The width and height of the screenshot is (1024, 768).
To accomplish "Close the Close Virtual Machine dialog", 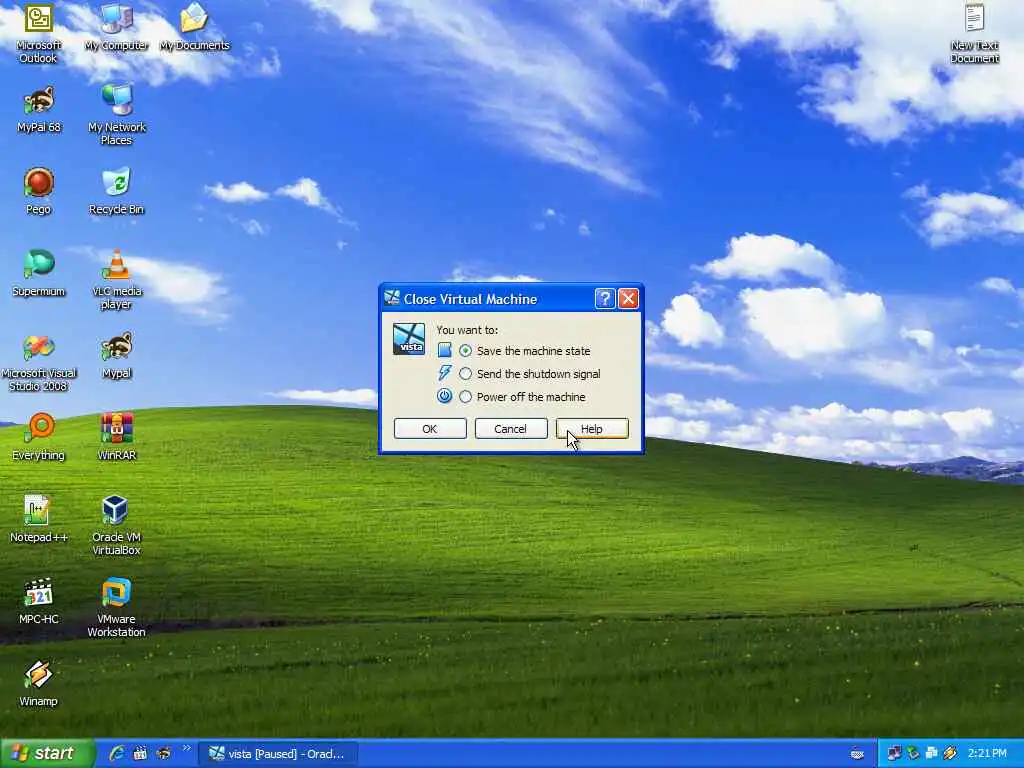I will coord(628,298).
